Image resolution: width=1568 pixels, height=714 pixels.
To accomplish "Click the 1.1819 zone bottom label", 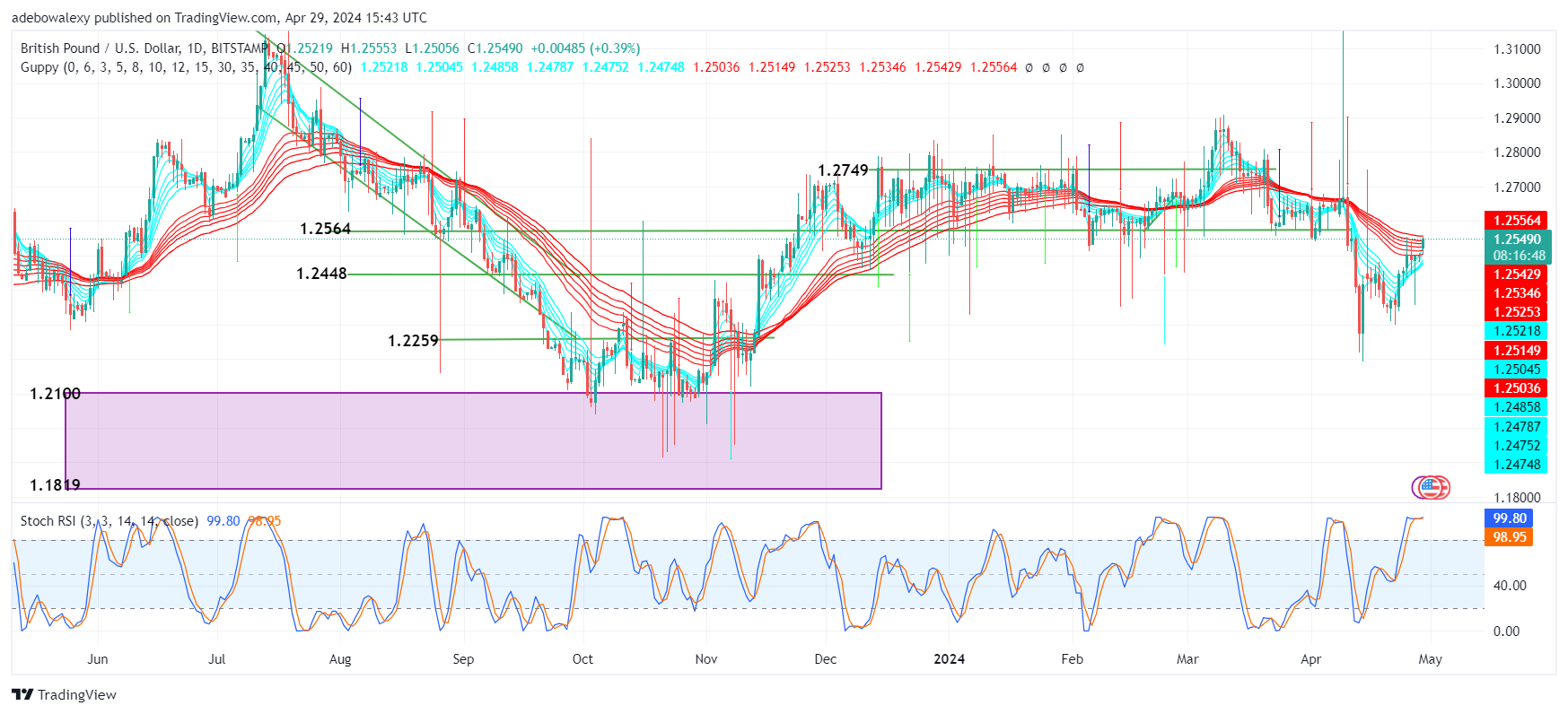I will [55, 485].
